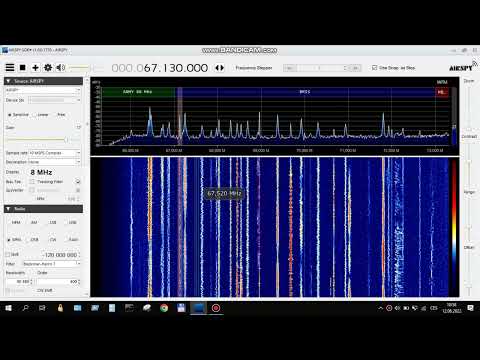Click the AIRSPY logo in the toolbar

point(462,67)
